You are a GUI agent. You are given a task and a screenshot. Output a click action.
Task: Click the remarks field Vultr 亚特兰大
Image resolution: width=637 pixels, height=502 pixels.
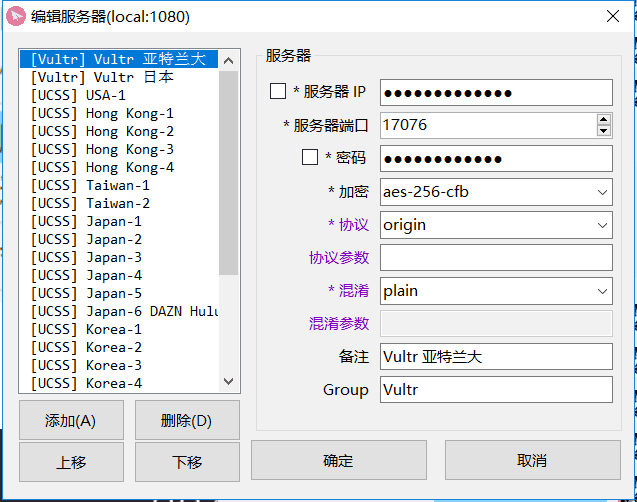click(496, 357)
